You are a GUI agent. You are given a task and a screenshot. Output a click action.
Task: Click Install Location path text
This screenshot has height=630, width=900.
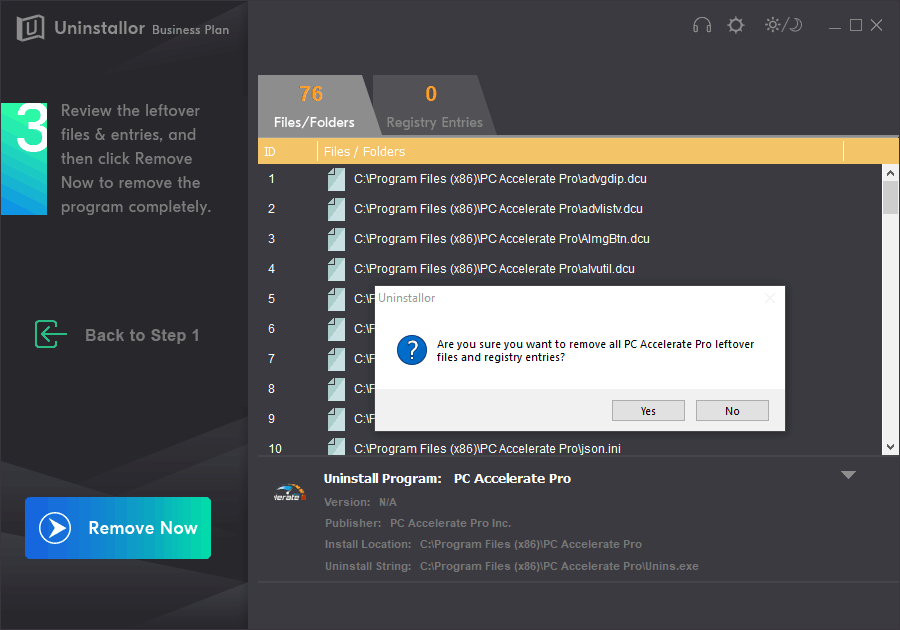coord(530,544)
